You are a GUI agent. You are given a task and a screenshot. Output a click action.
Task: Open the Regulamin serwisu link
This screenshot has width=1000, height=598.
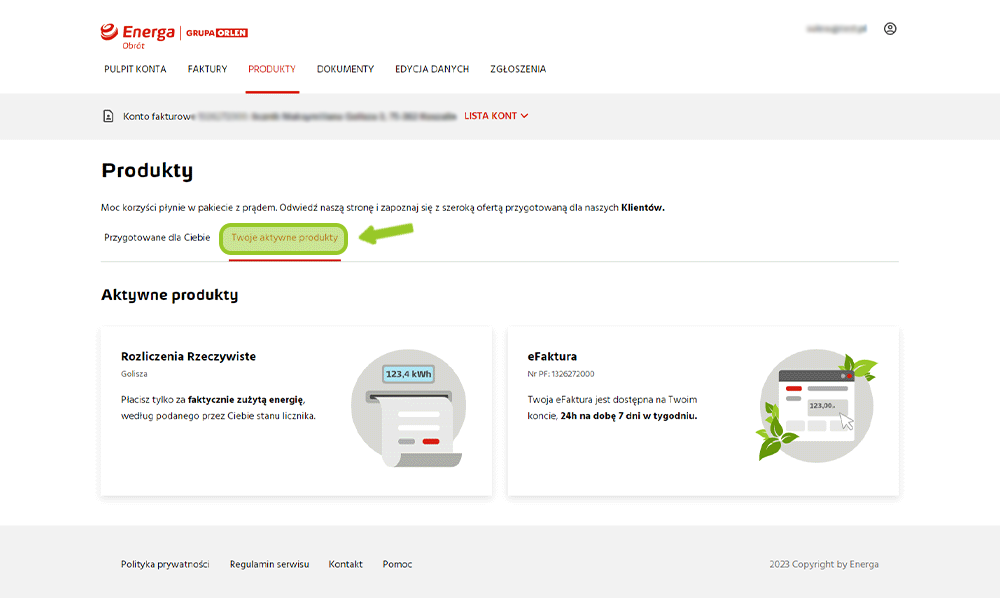tap(269, 564)
